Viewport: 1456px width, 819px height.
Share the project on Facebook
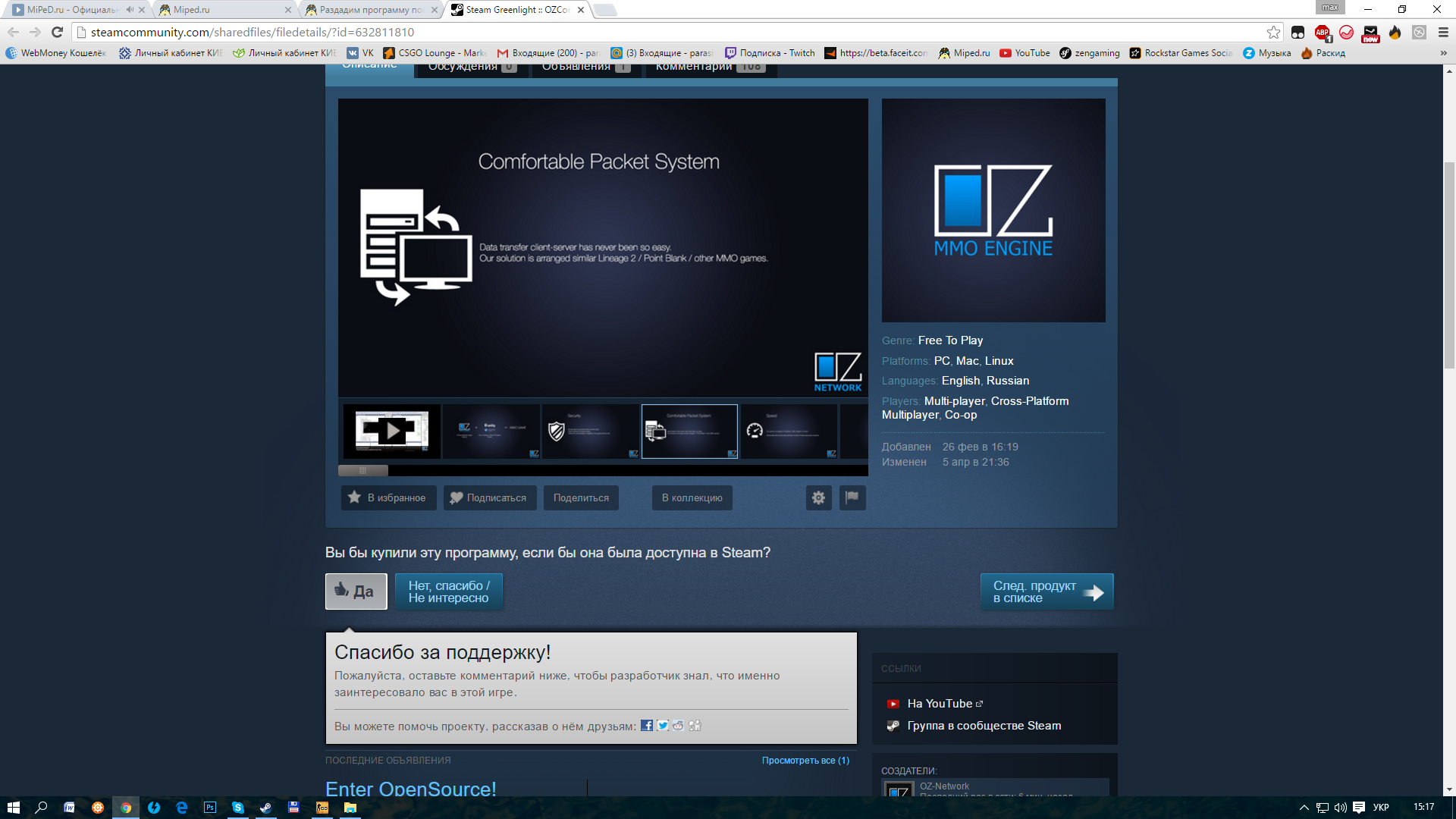pos(647,726)
